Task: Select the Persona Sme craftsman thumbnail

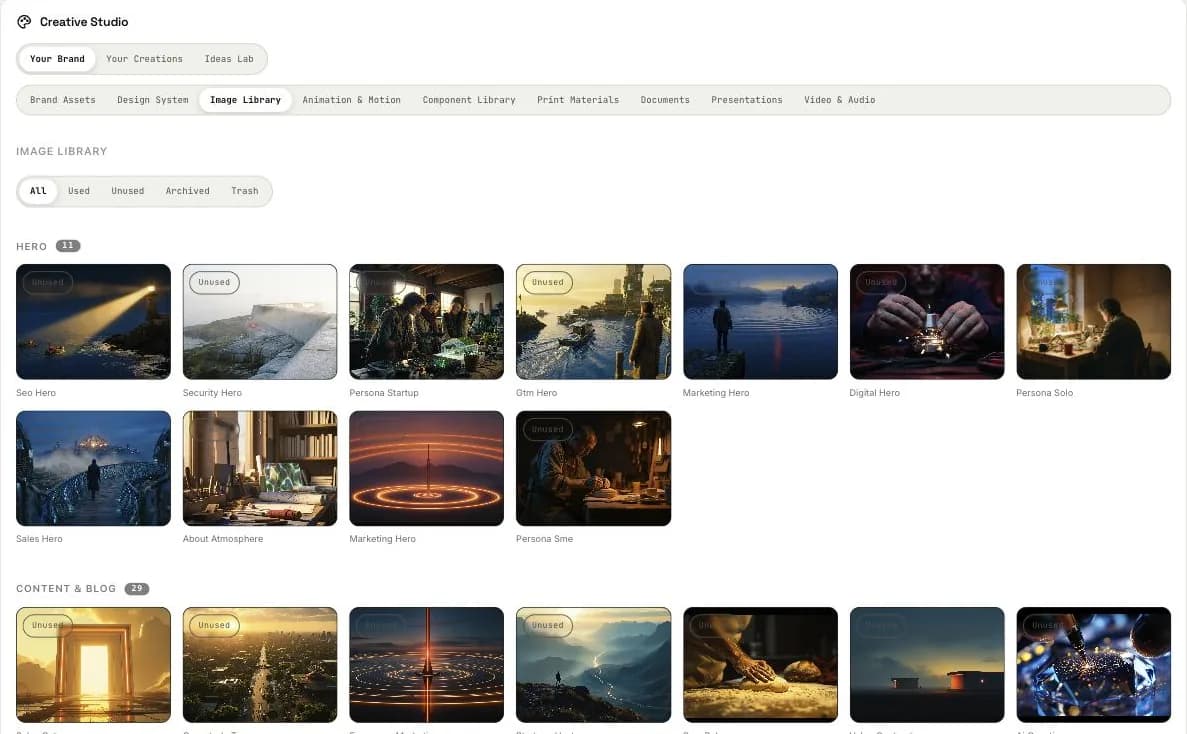Action: click(x=594, y=468)
